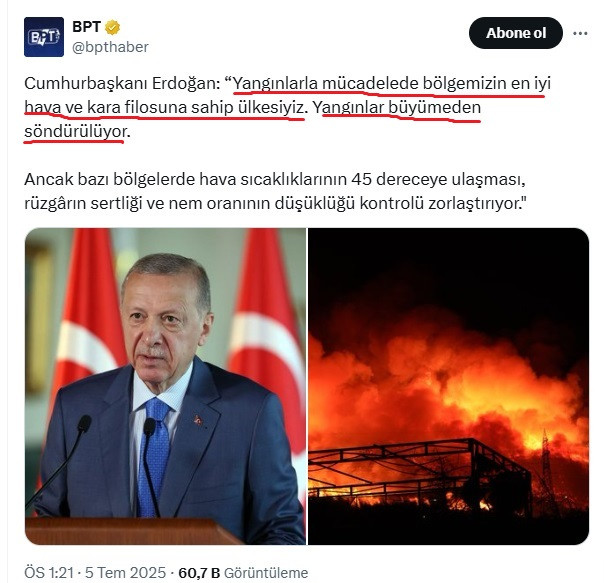Click the underlined 'Yangınlarla mücadelede' phrase
This screenshot has height=583, width=604.
coord(326,83)
